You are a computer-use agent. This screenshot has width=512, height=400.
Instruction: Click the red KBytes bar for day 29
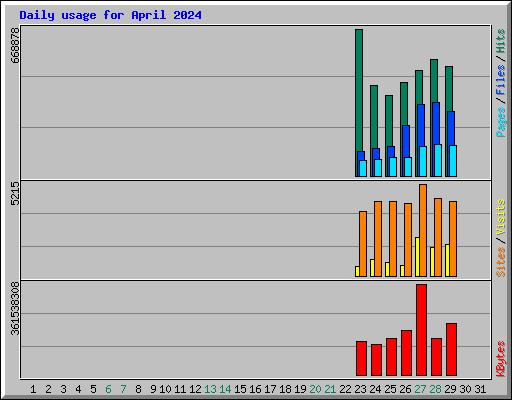[451, 350]
